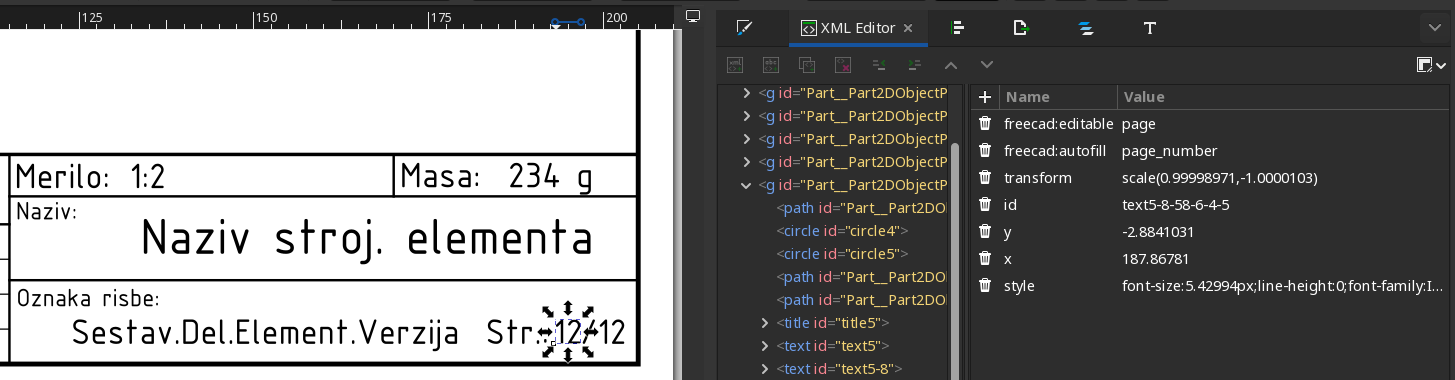
Task: Click the duplicate node icon
Action: [x=807, y=65]
